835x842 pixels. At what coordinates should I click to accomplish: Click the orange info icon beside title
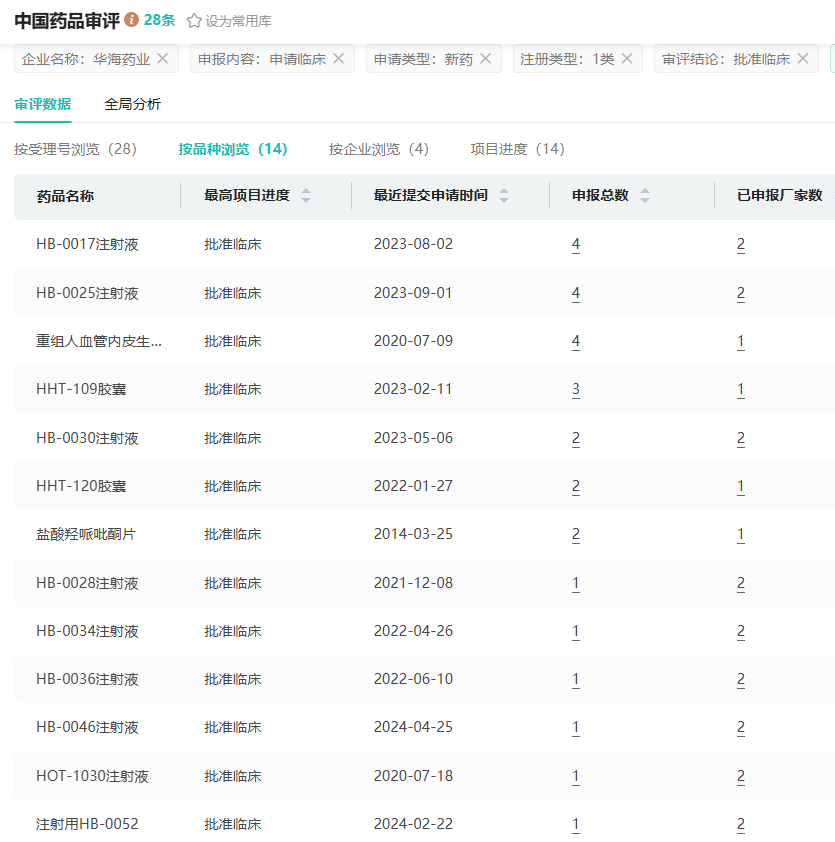(132, 20)
